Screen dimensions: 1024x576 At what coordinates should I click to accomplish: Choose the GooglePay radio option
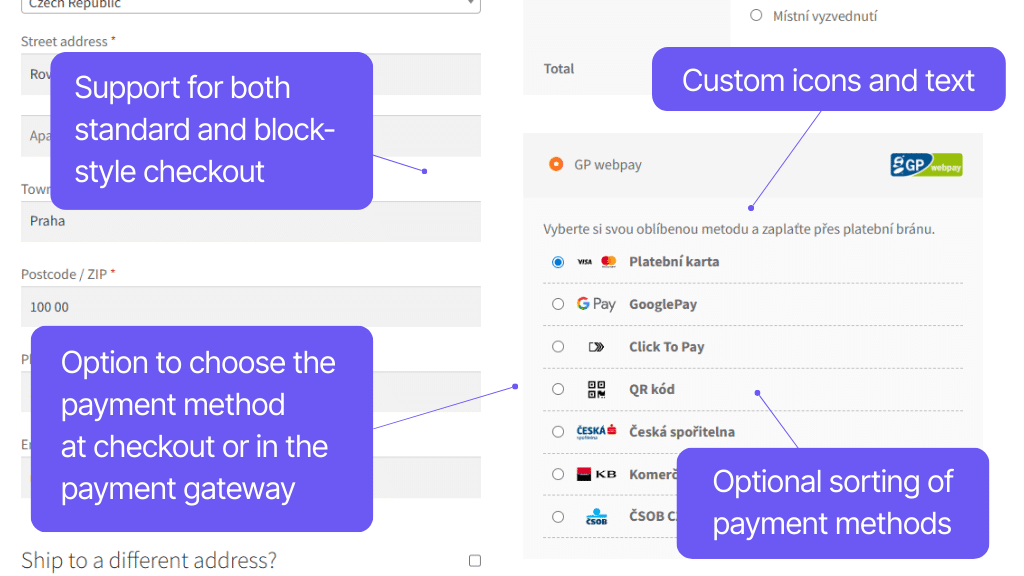558,304
